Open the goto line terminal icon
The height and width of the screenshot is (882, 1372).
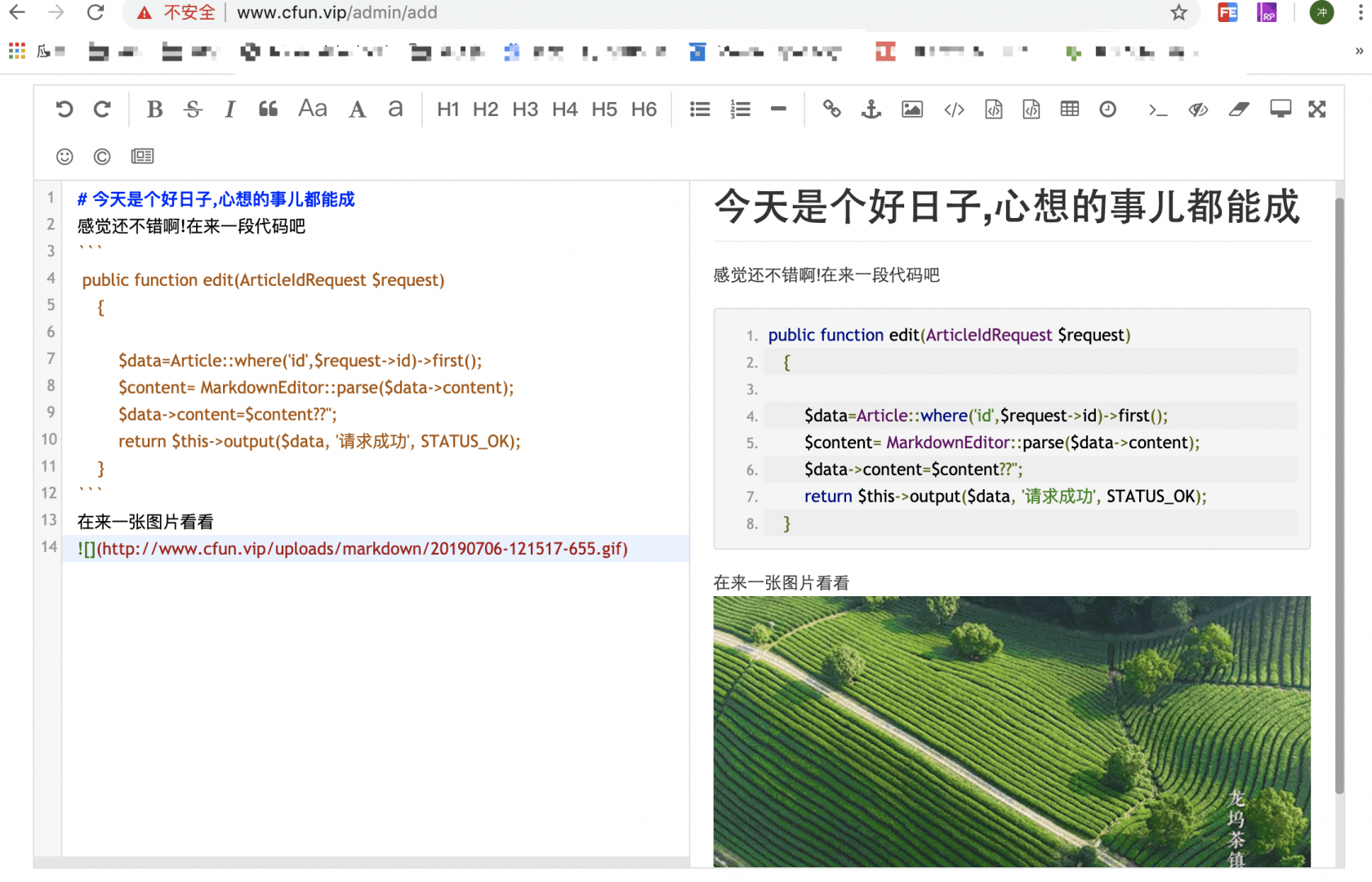pos(1158,109)
